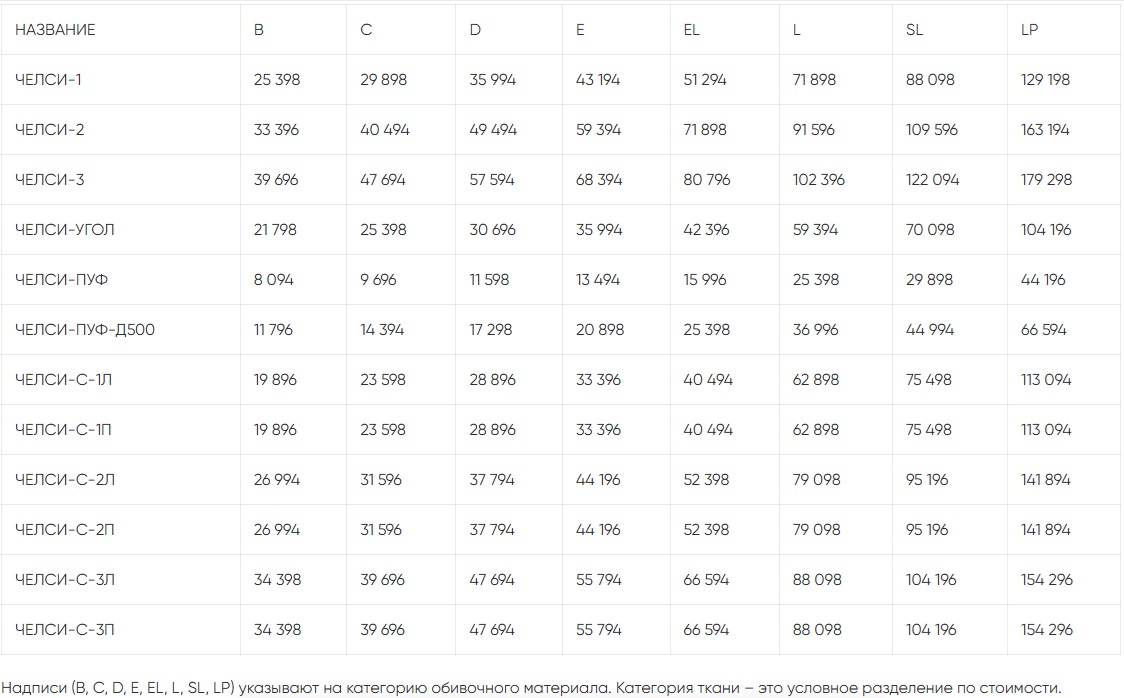Click the LP column header

point(1029,30)
